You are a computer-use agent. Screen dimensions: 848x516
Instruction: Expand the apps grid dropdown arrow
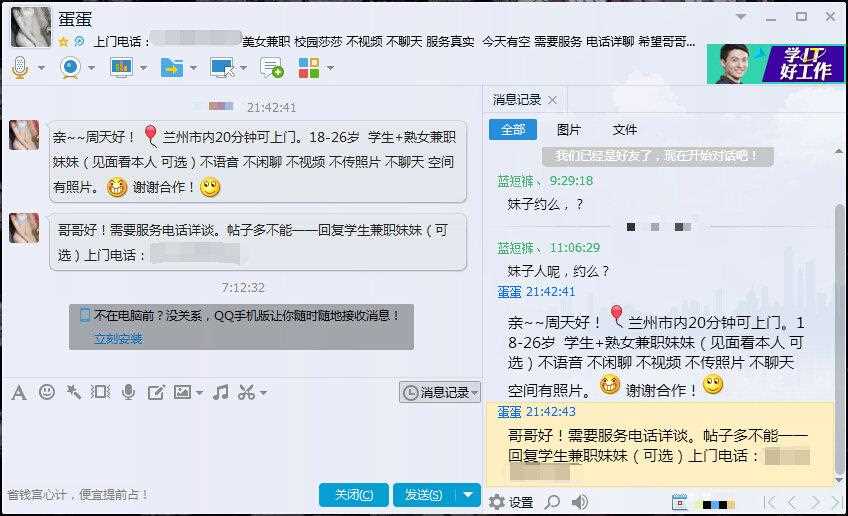(x=330, y=68)
